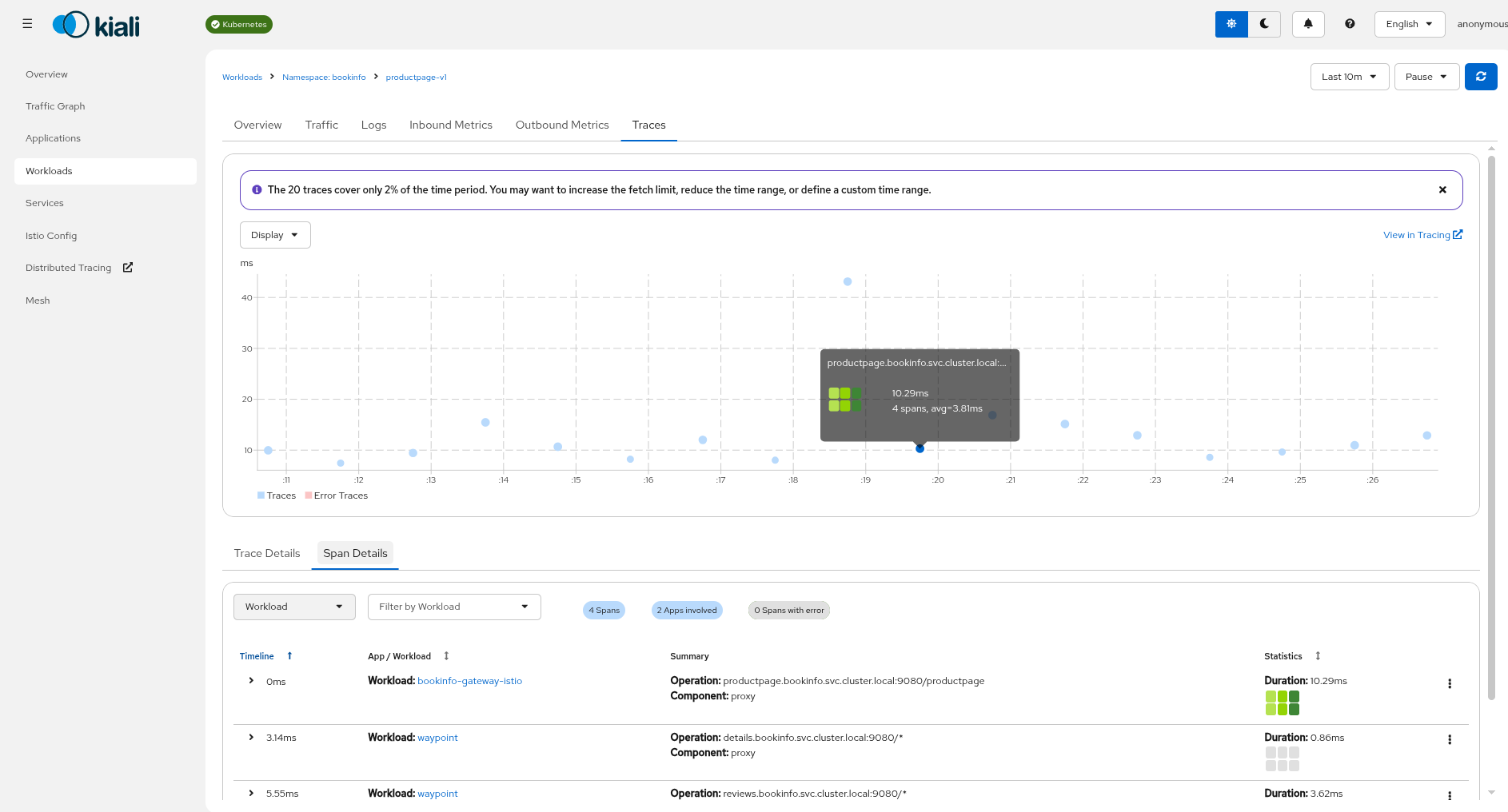
Task: Sort by Timeline column arrow
Action: click(x=289, y=656)
